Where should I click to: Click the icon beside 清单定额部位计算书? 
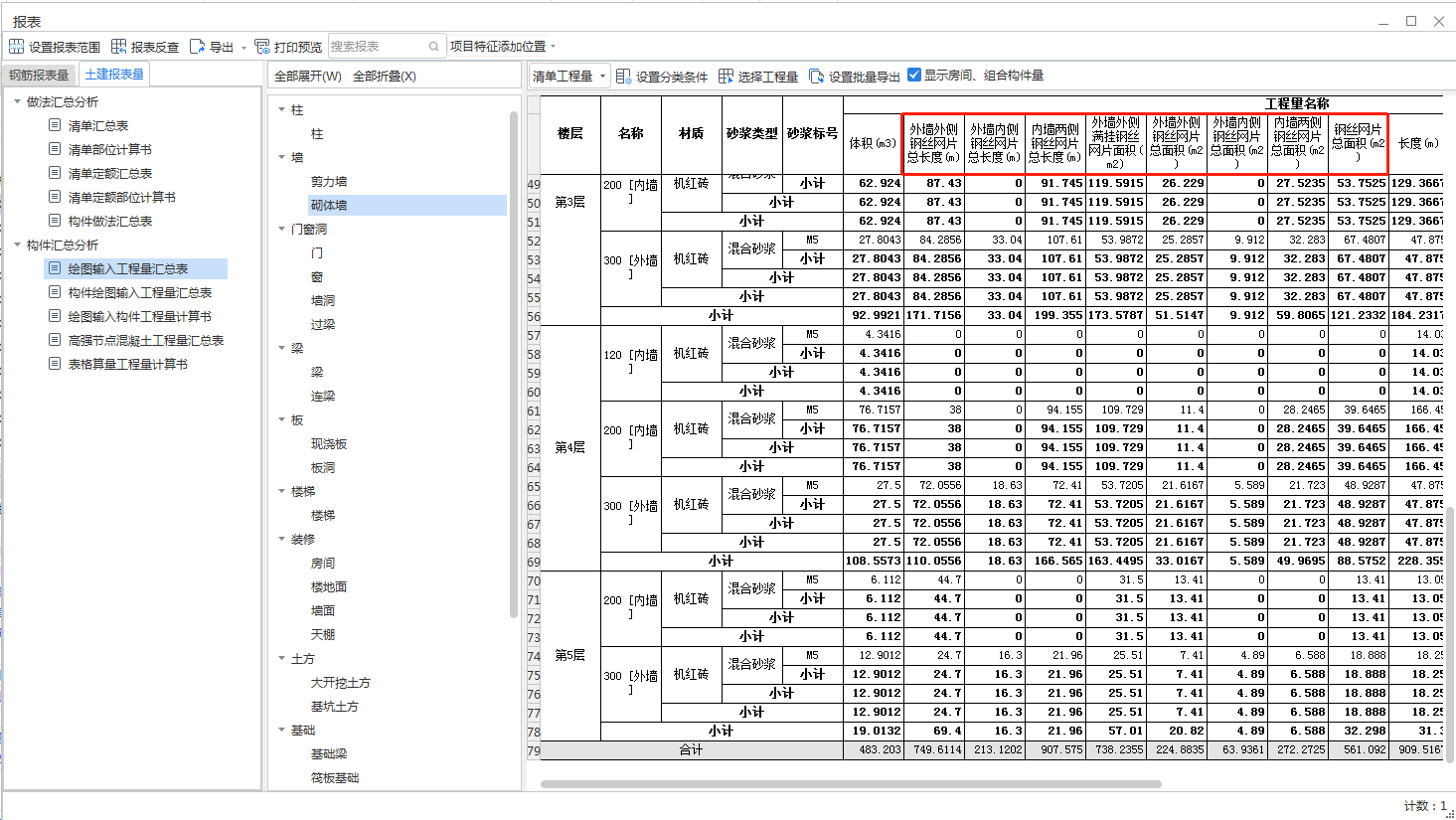click(55, 197)
